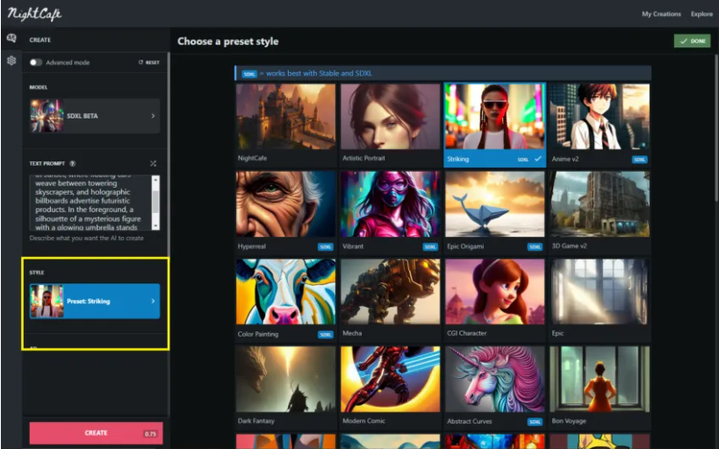The width and height of the screenshot is (719, 449).
Task: Select the Anime v2 preset style
Action: 599,124
